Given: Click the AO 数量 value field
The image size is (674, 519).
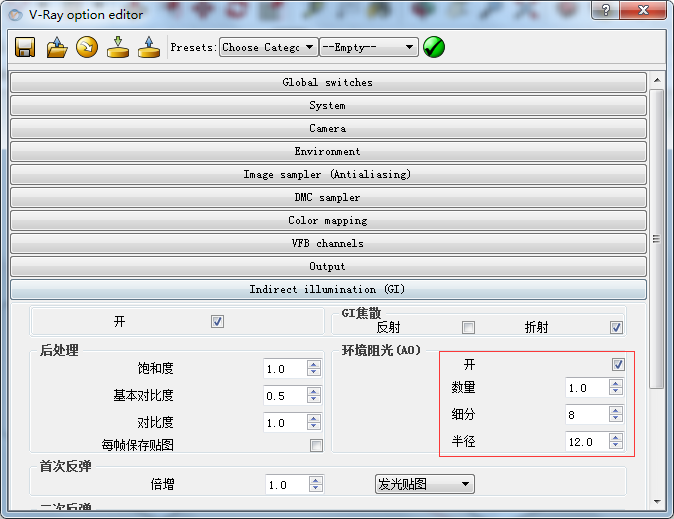Looking at the screenshot, I should pyautogui.click(x=587, y=388).
